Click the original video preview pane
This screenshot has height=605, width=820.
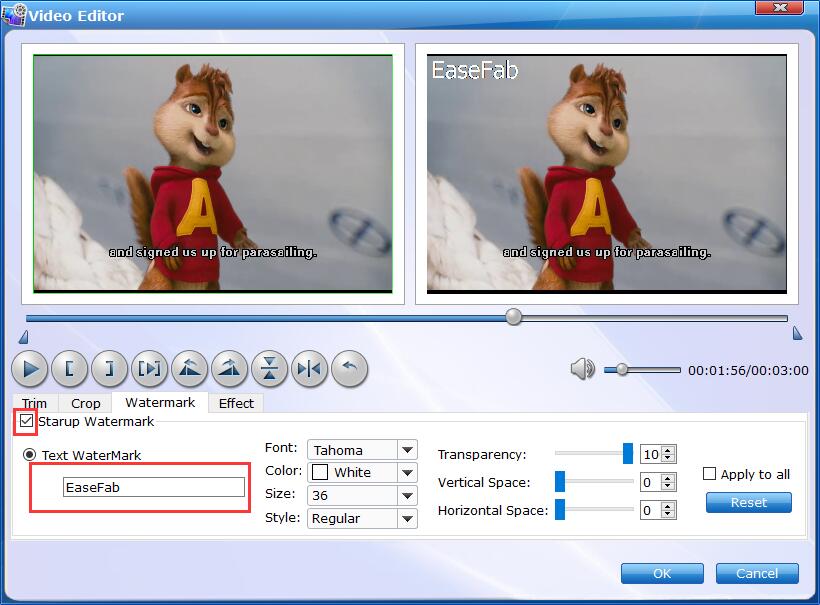[213, 173]
